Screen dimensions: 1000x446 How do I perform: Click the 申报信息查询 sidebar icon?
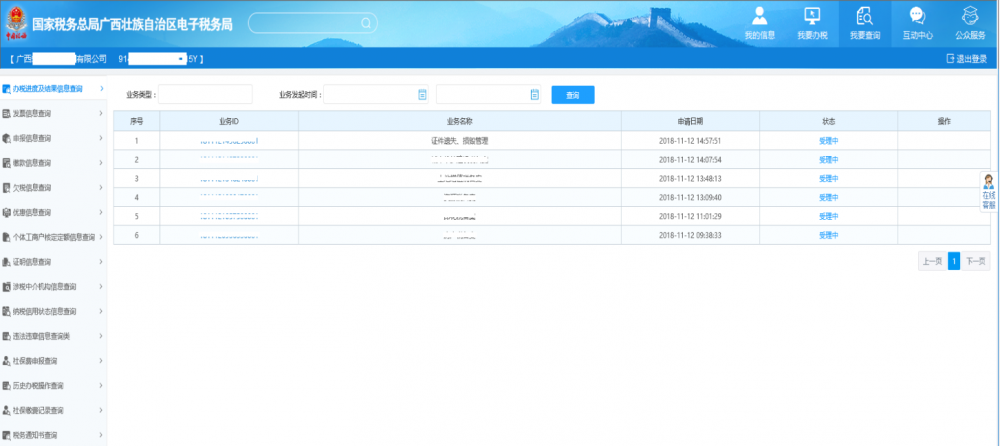(x=6, y=138)
